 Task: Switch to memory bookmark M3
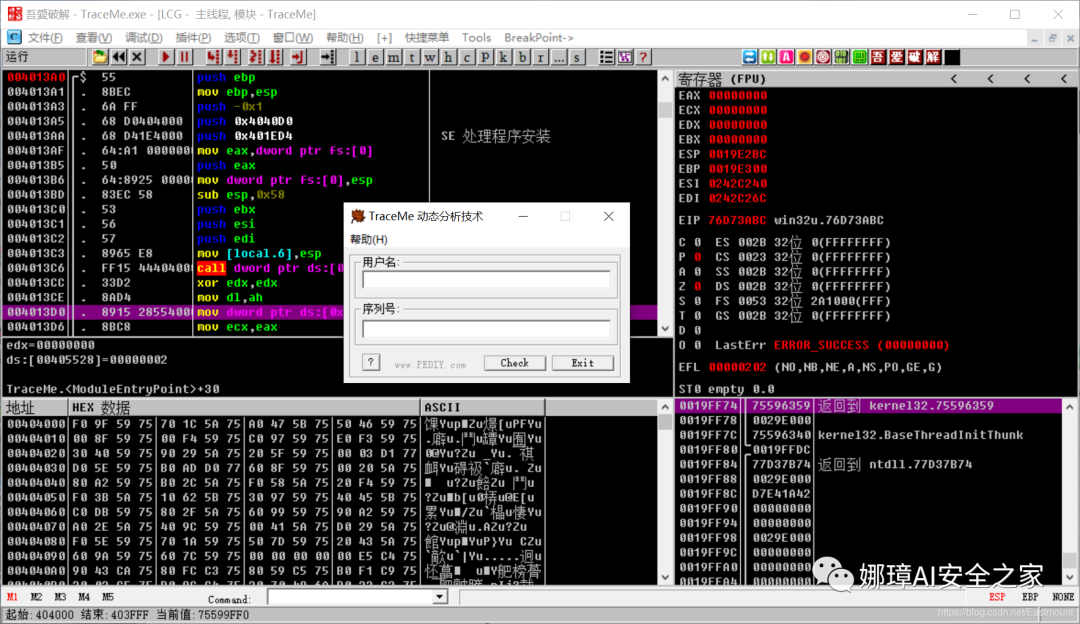coord(61,597)
